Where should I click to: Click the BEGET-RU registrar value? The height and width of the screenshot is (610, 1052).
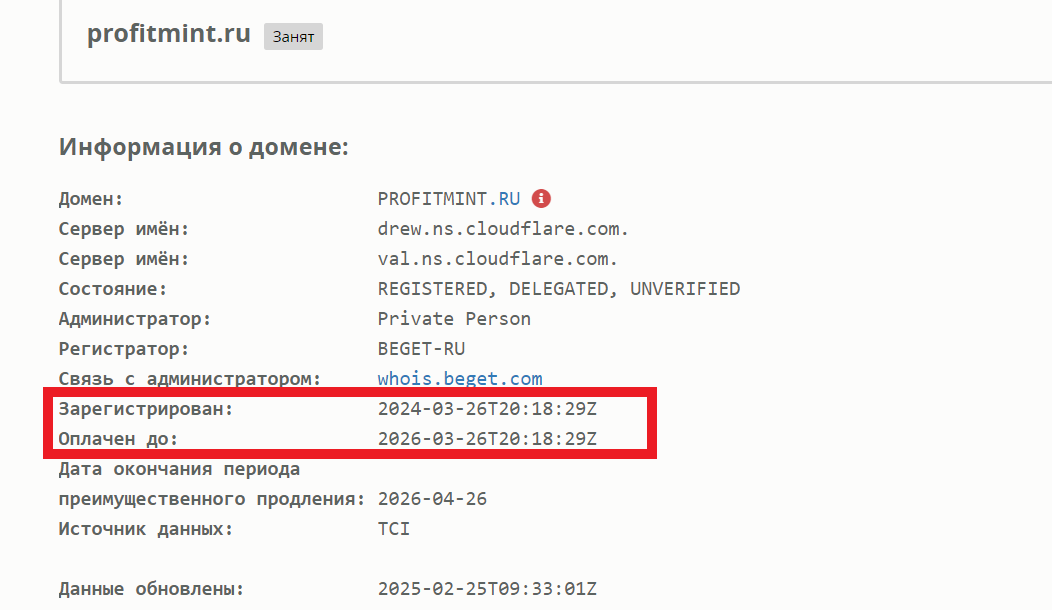(421, 349)
